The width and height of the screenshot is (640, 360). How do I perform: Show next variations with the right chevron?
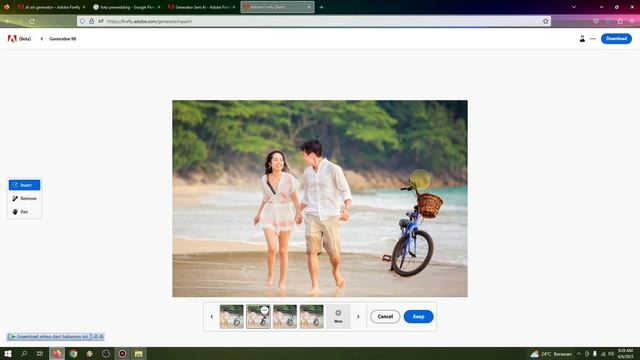click(358, 316)
